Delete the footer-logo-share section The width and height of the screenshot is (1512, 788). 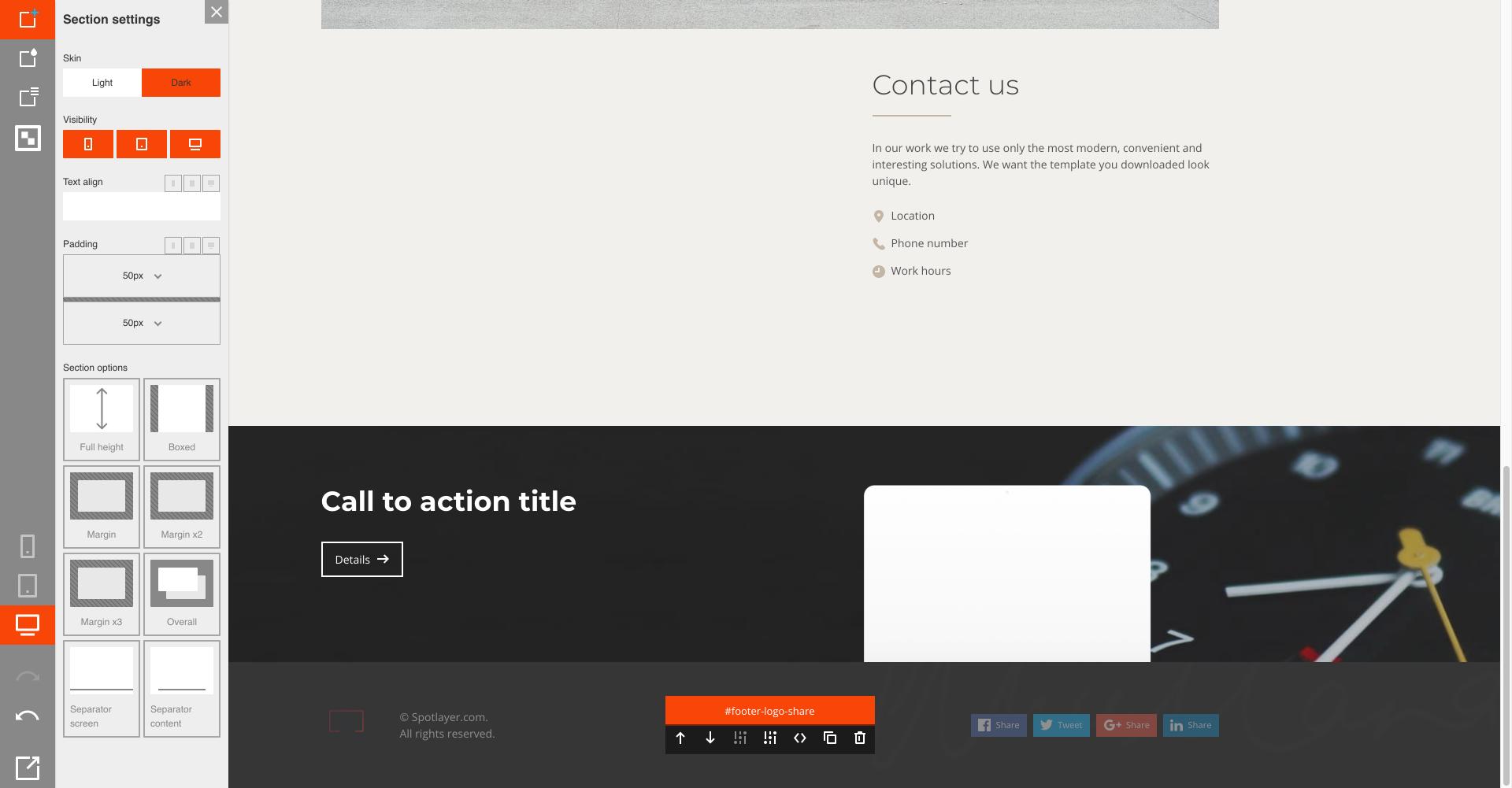(x=860, y=738)
